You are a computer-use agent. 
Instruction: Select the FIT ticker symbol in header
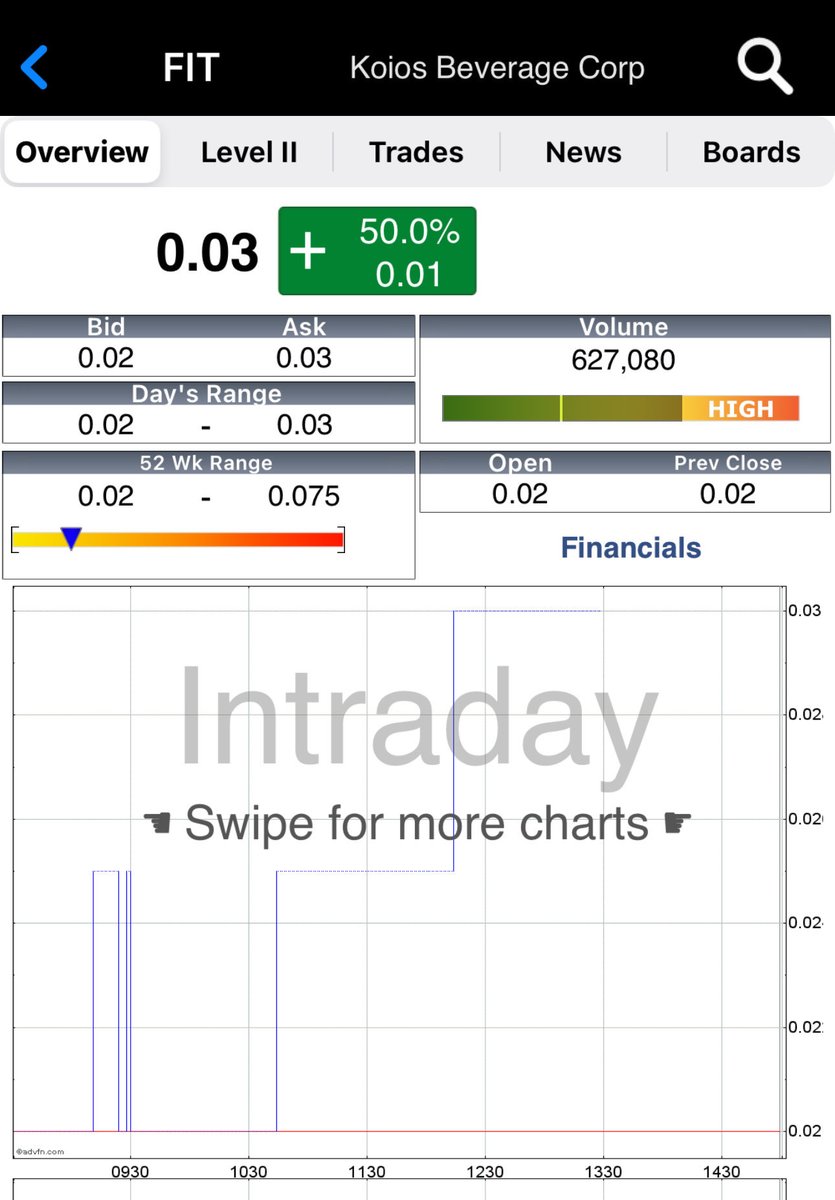tap(191, 68)
